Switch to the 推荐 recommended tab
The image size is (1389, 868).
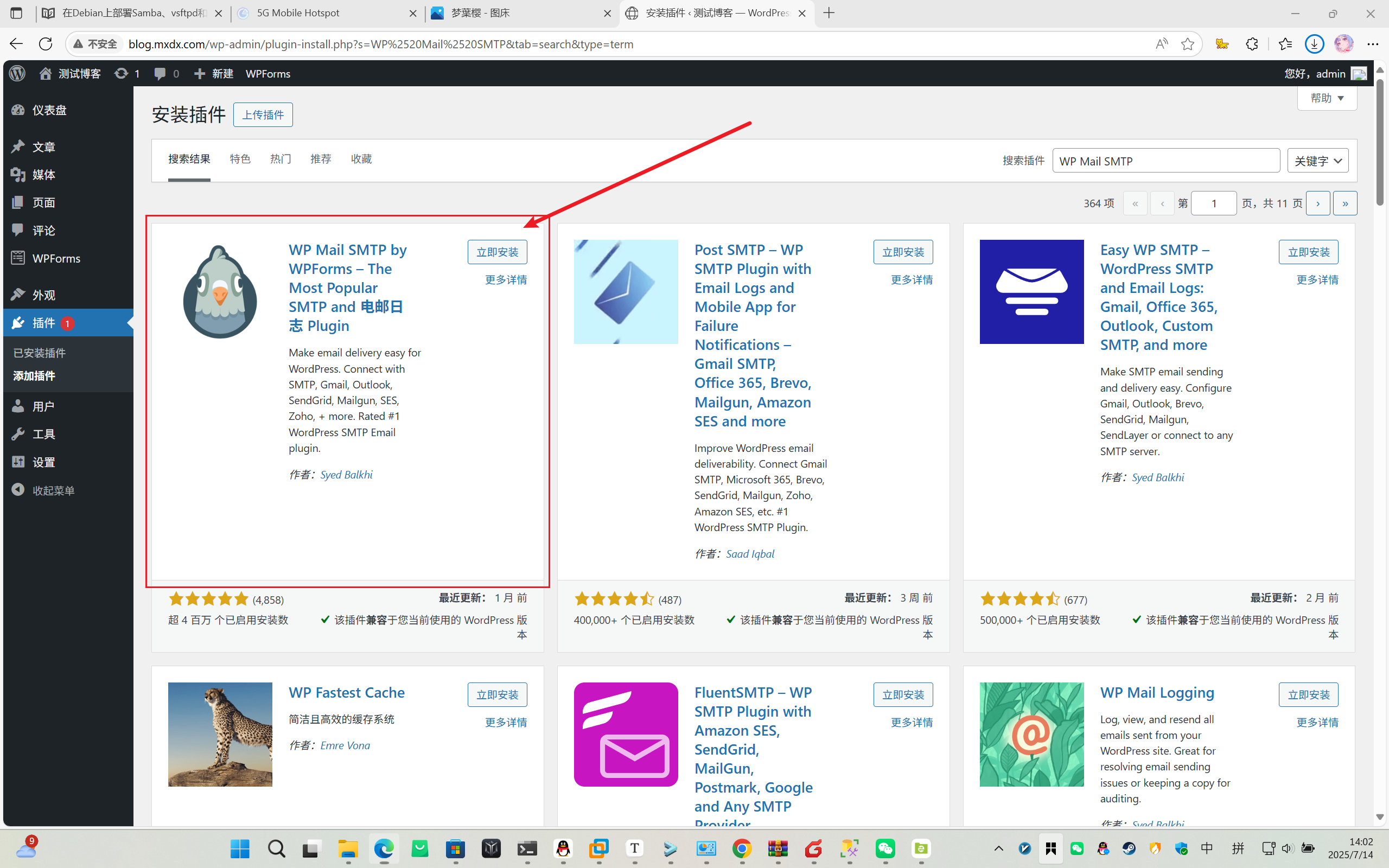click(x=321, y=159)
